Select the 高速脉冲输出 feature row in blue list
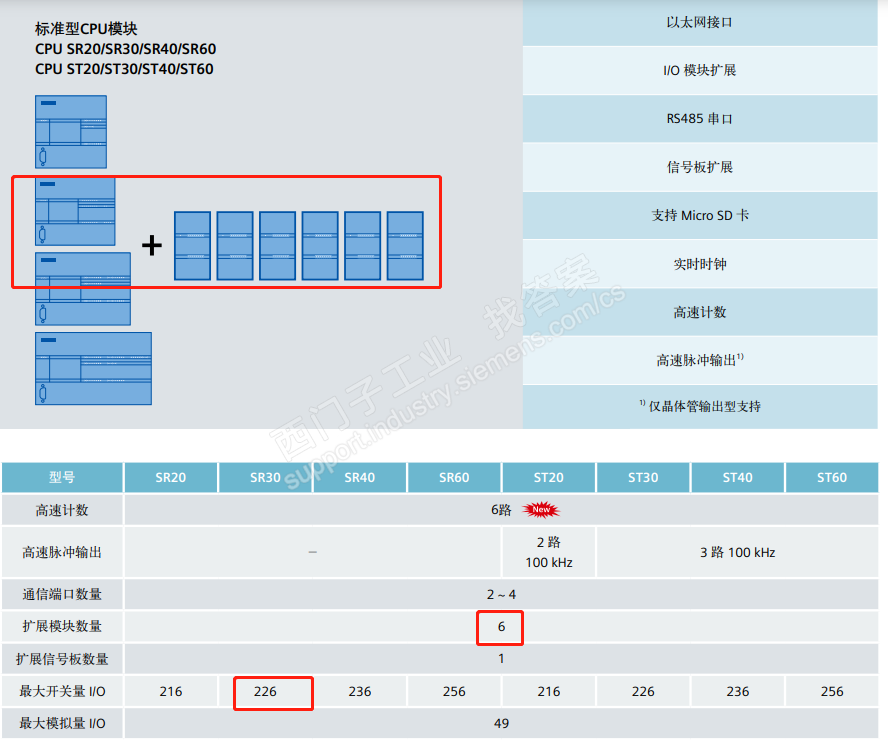 pos(700,360)
